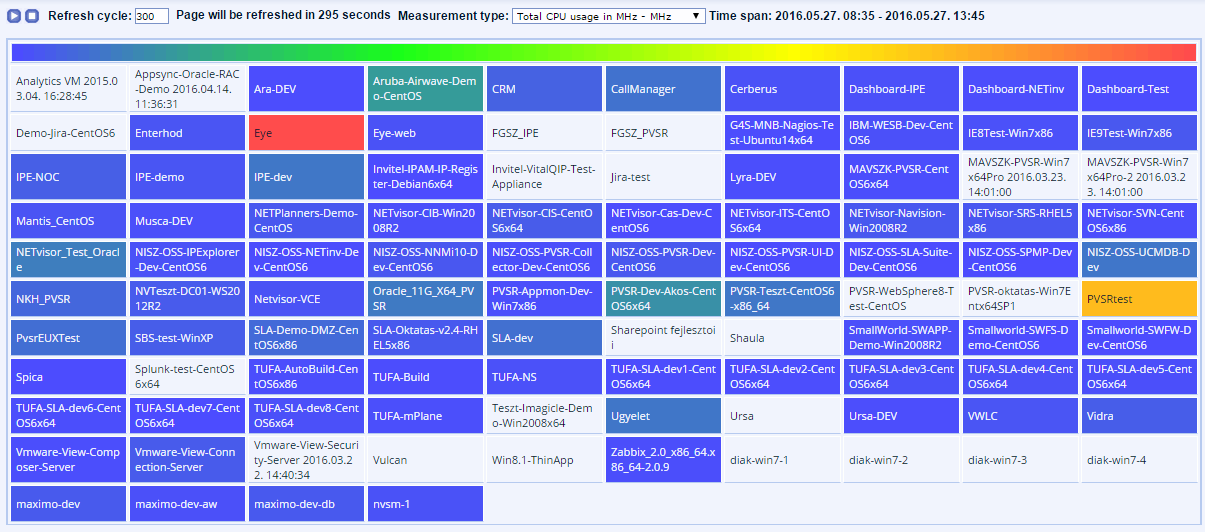Click the Ursa tile

point(781,416)
